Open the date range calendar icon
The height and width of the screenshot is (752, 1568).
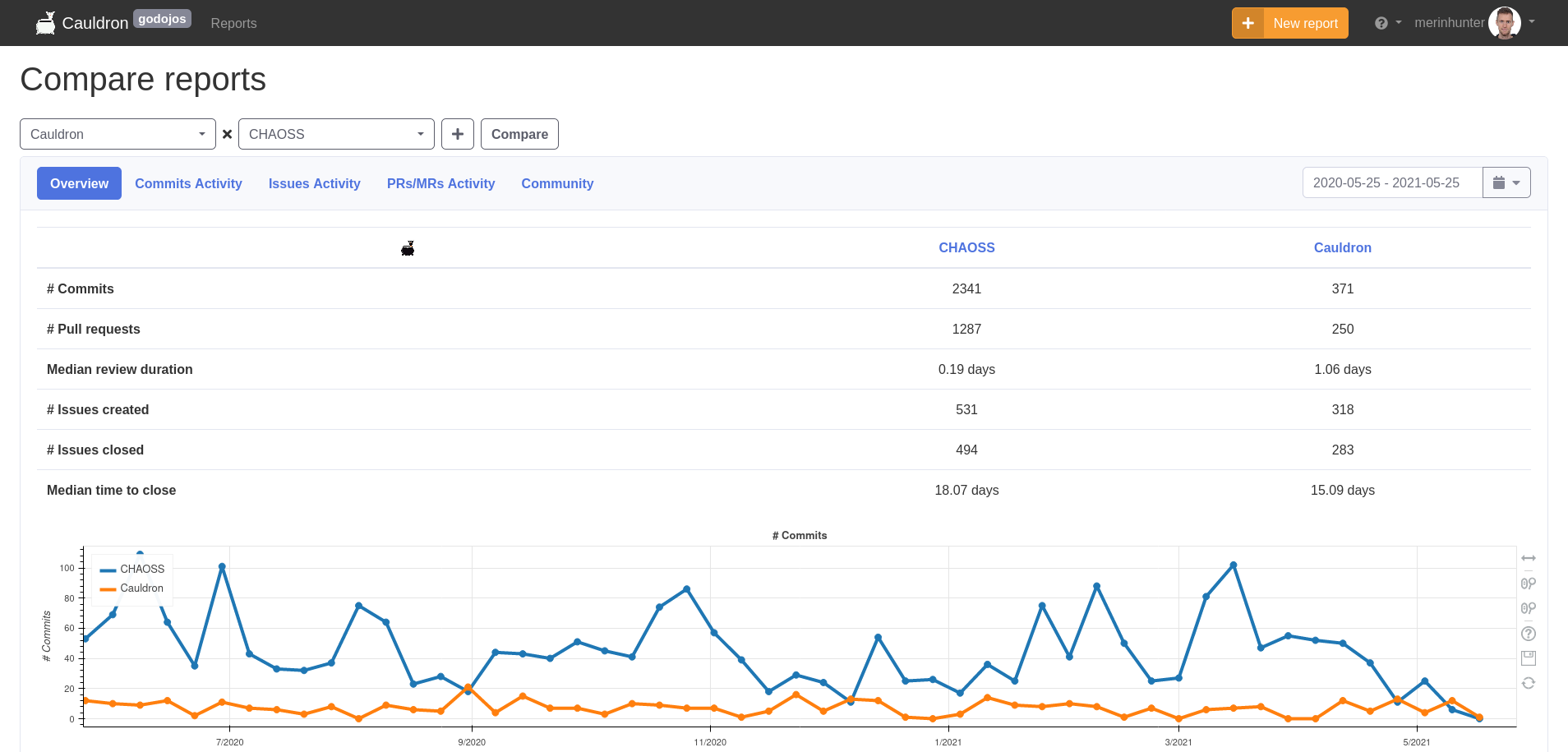pos(1499,182)
